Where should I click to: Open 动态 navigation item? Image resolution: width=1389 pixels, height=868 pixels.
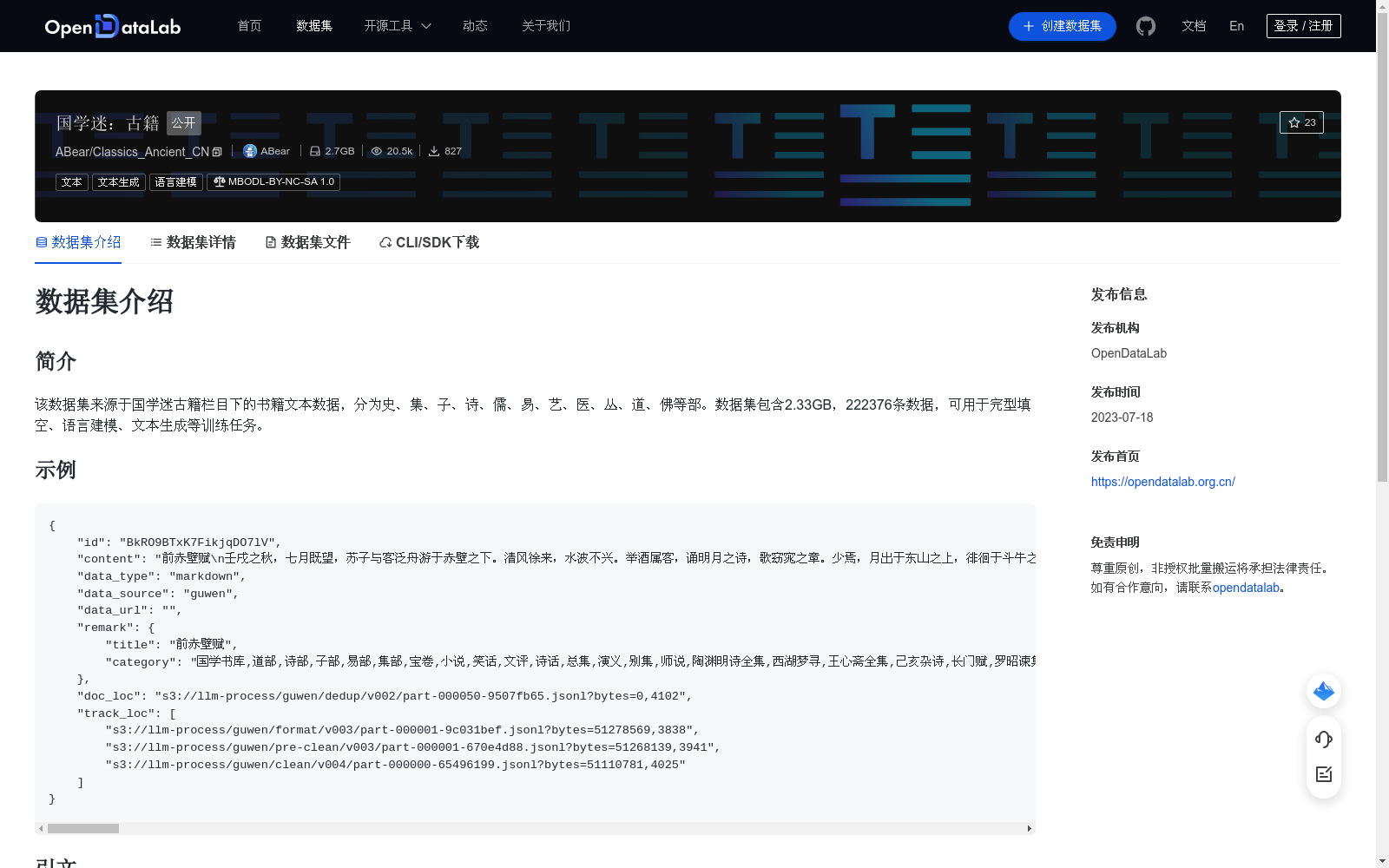[475, 26]
